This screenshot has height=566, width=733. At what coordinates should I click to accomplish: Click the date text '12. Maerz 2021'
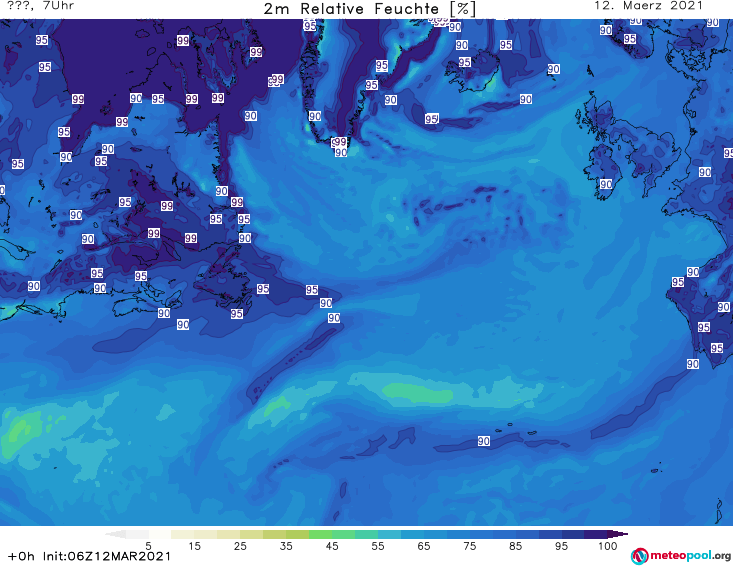coord(648,6)
